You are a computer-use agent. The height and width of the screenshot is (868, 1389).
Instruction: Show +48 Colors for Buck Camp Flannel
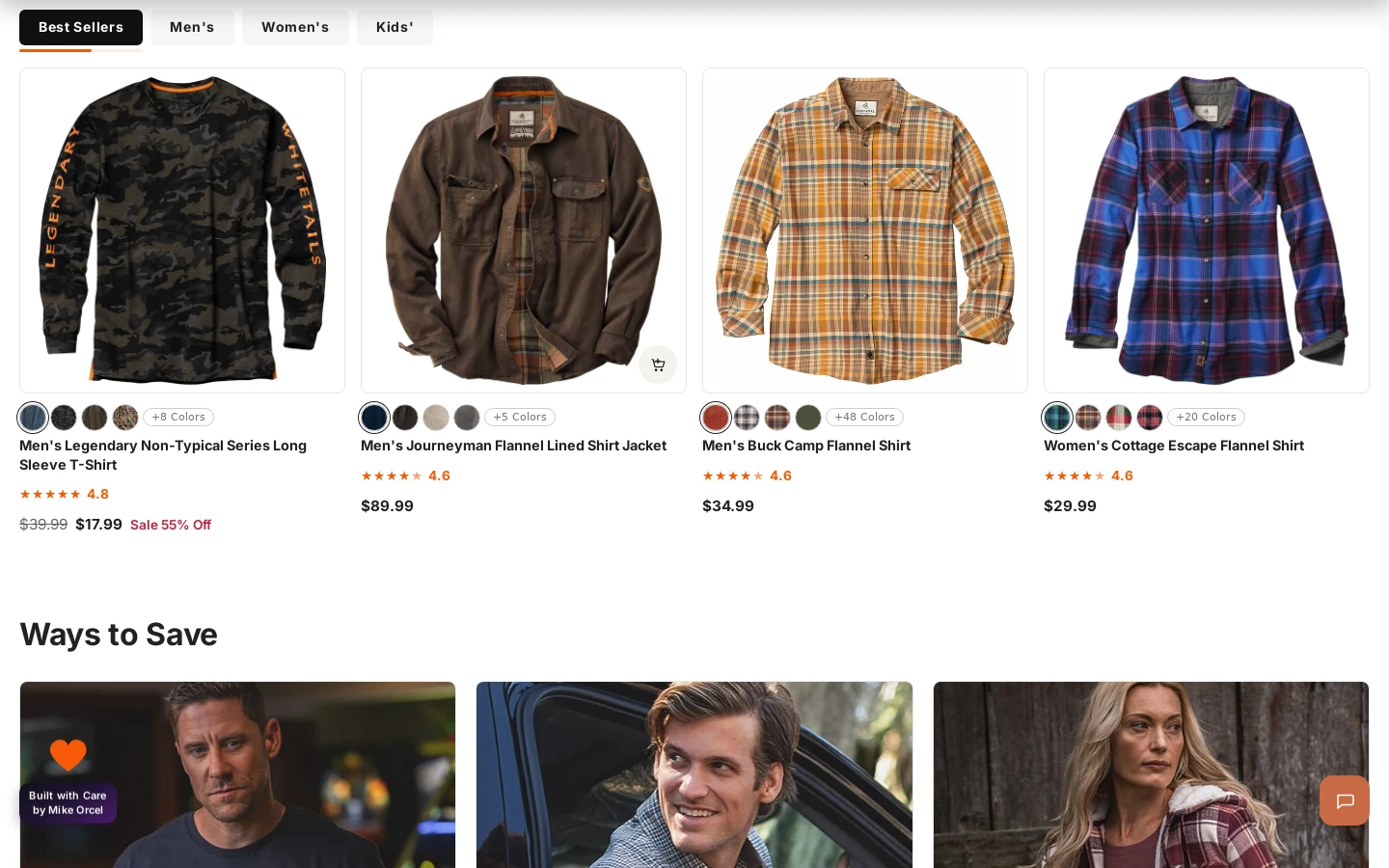864,418
